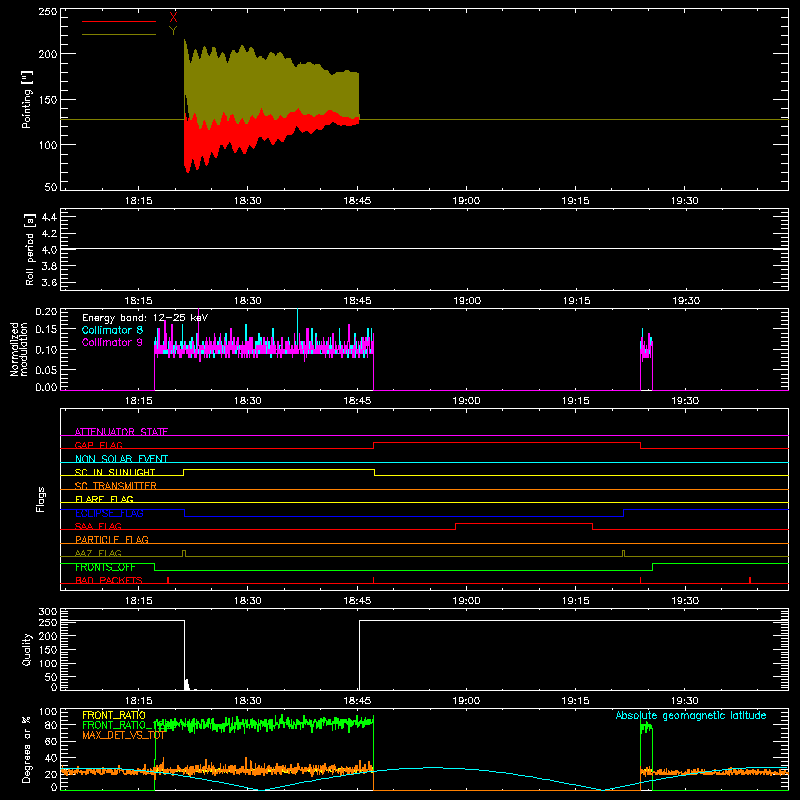Click the SC_IN_SUNLIGHT flag label
Viewport: 800px width, 800px height.
tap(115, 472)
